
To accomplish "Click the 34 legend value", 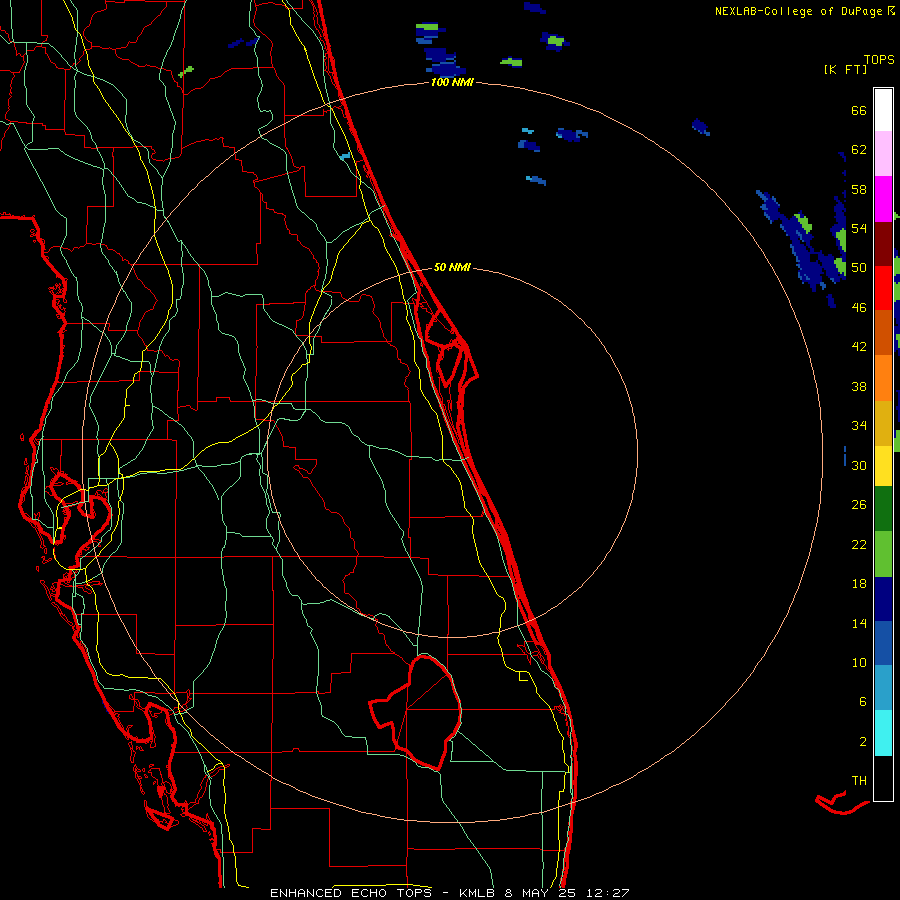I will [x=859, y=426].
